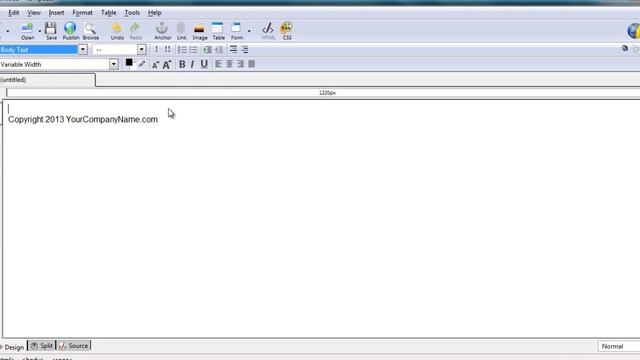Align text left
The image size is (640, 360).
(218, 64)
